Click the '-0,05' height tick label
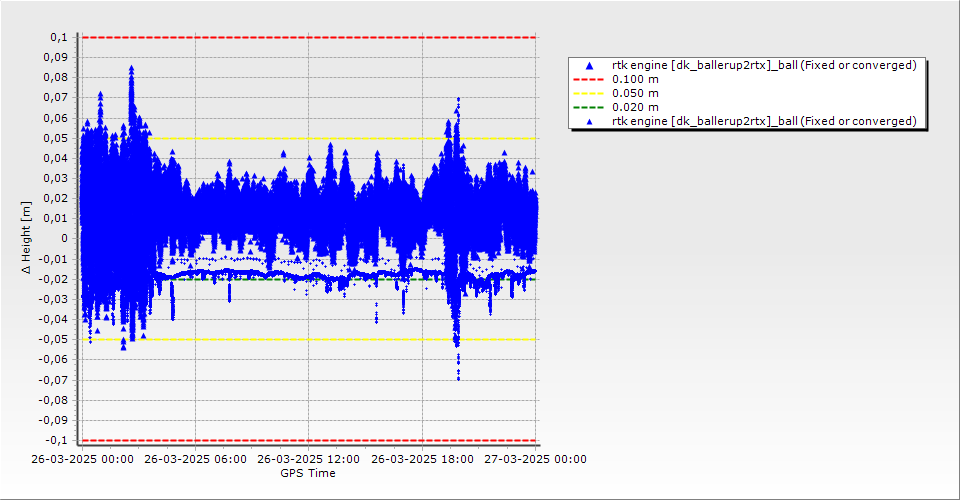The image size is (960, 500). pyautogui.click(x=54, y=340)
